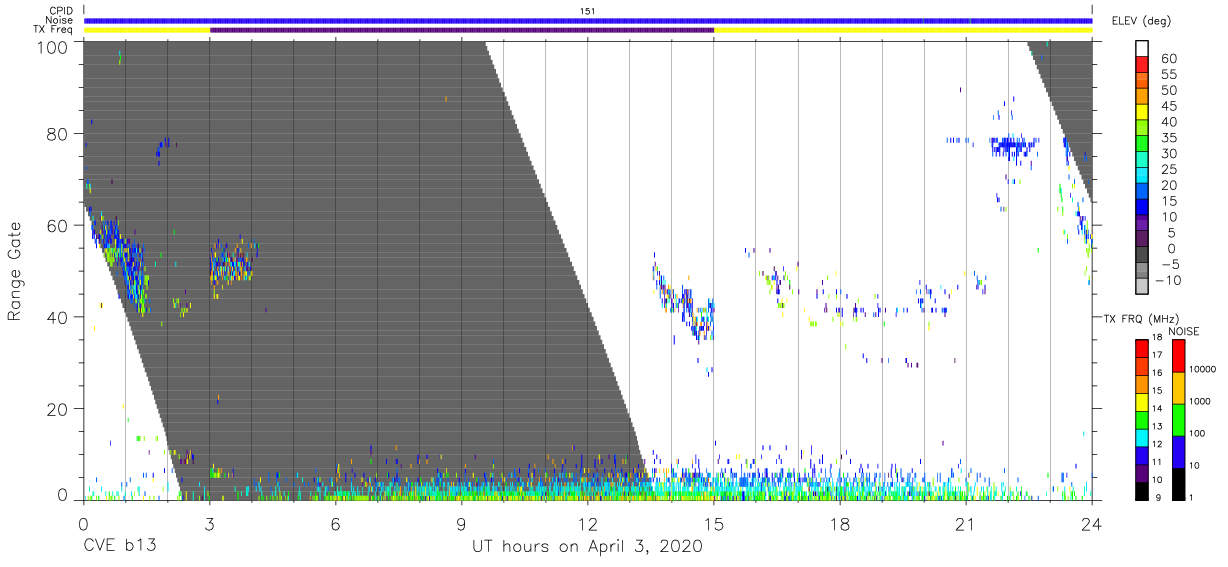Click the CPID label
This screenshot has width=1228, height=567.
pos(60,10)
